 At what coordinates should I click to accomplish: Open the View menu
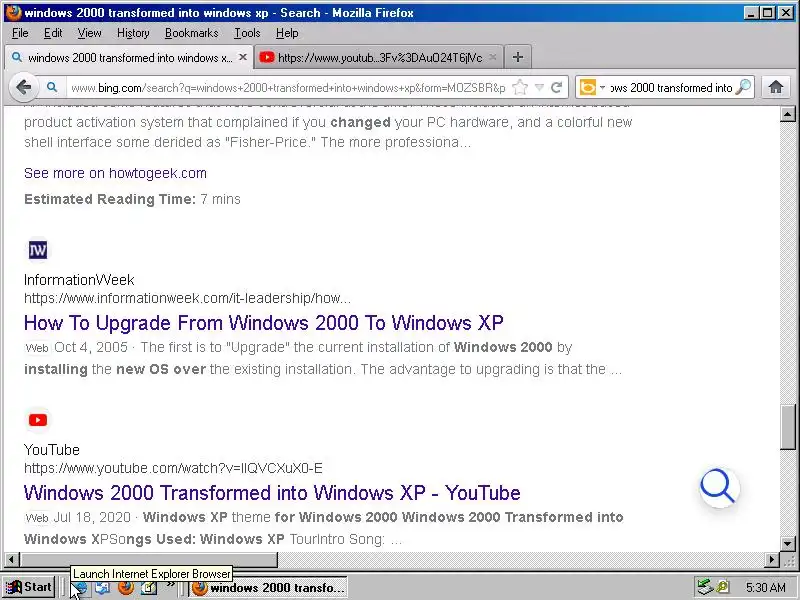pos(89,33)
